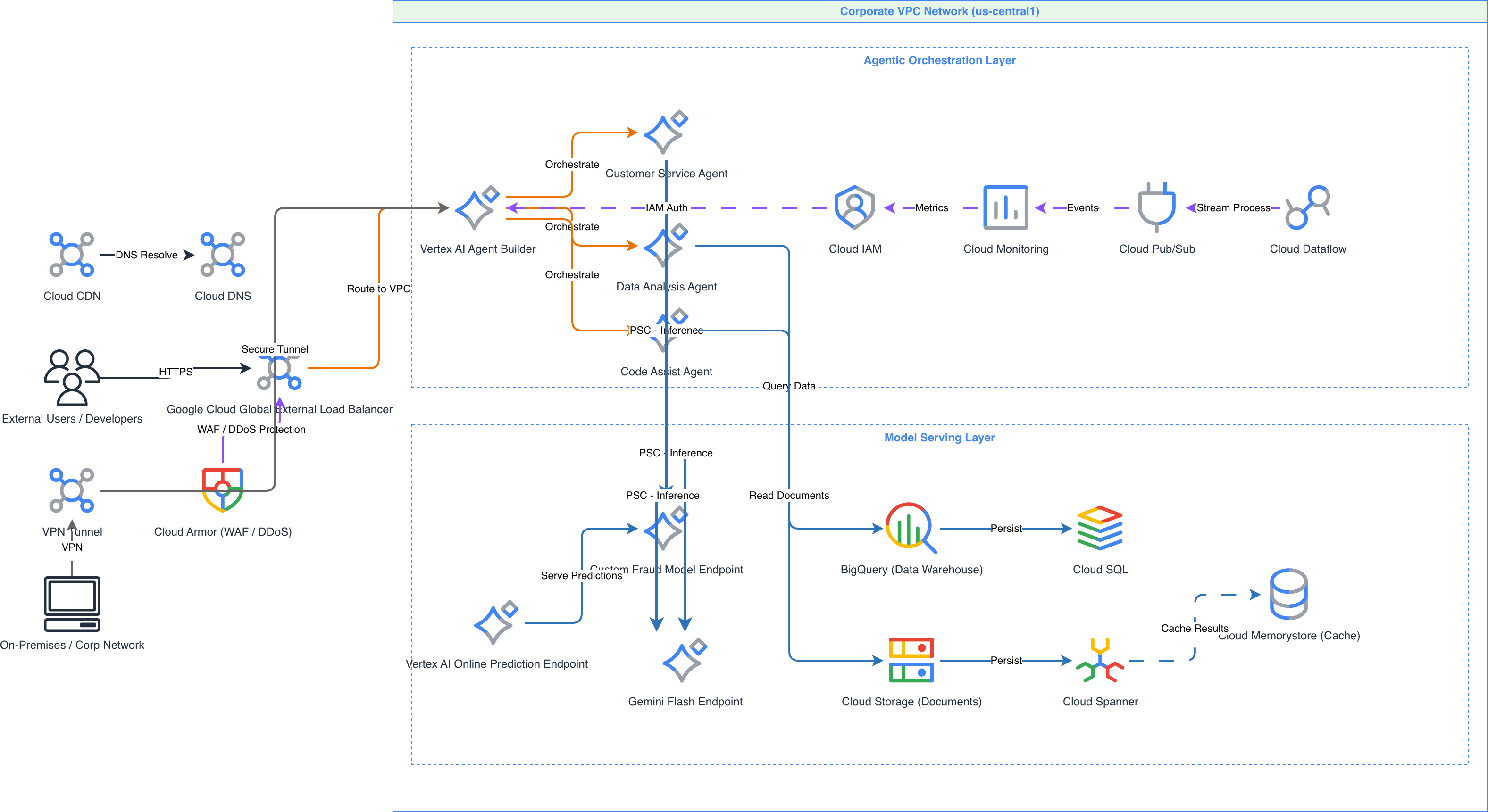
Task: Select the Custom Fraud Model Endpoint icon
Action: 666,529
